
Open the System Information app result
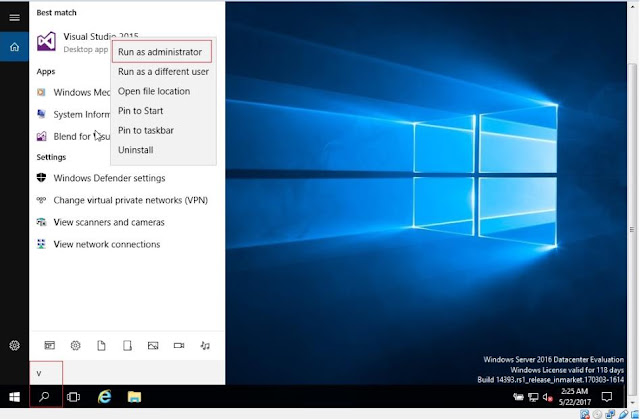coord(73,114)
